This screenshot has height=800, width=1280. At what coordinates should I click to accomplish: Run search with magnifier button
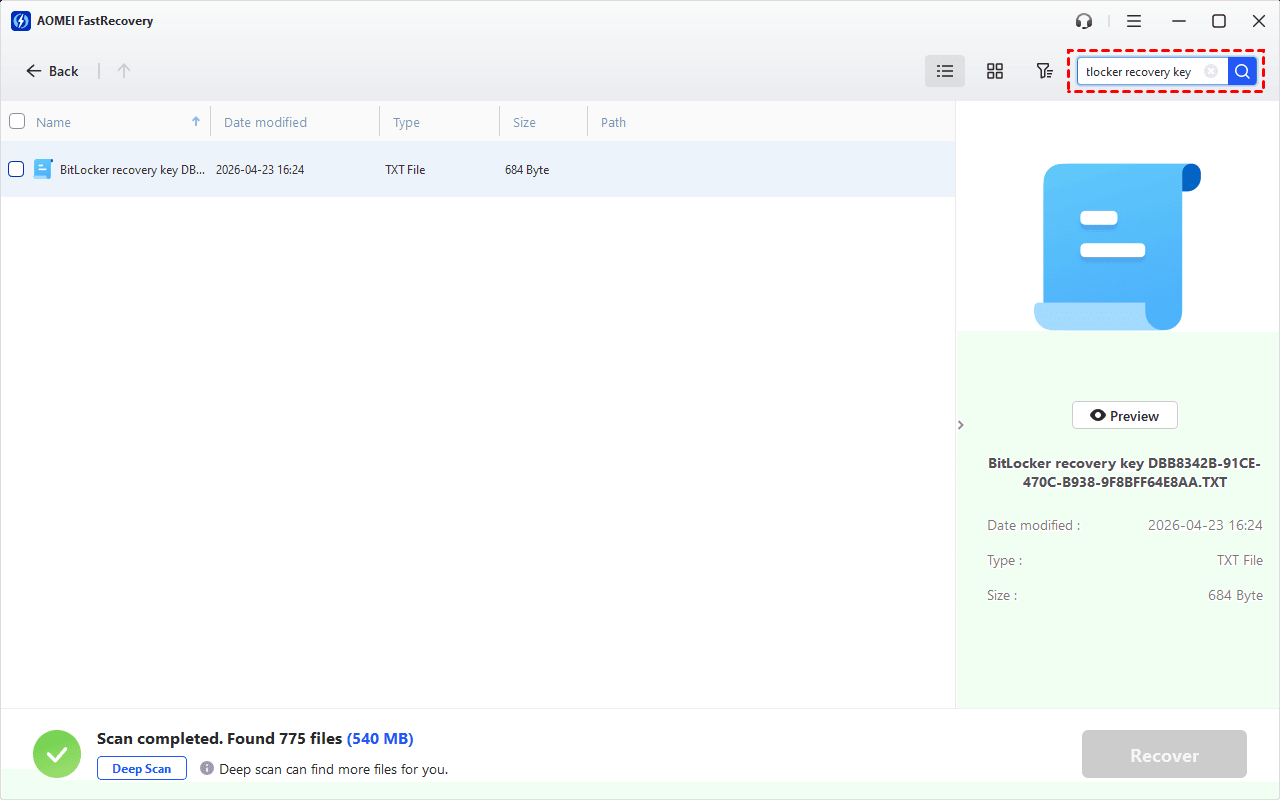[x=1242, y=71]
